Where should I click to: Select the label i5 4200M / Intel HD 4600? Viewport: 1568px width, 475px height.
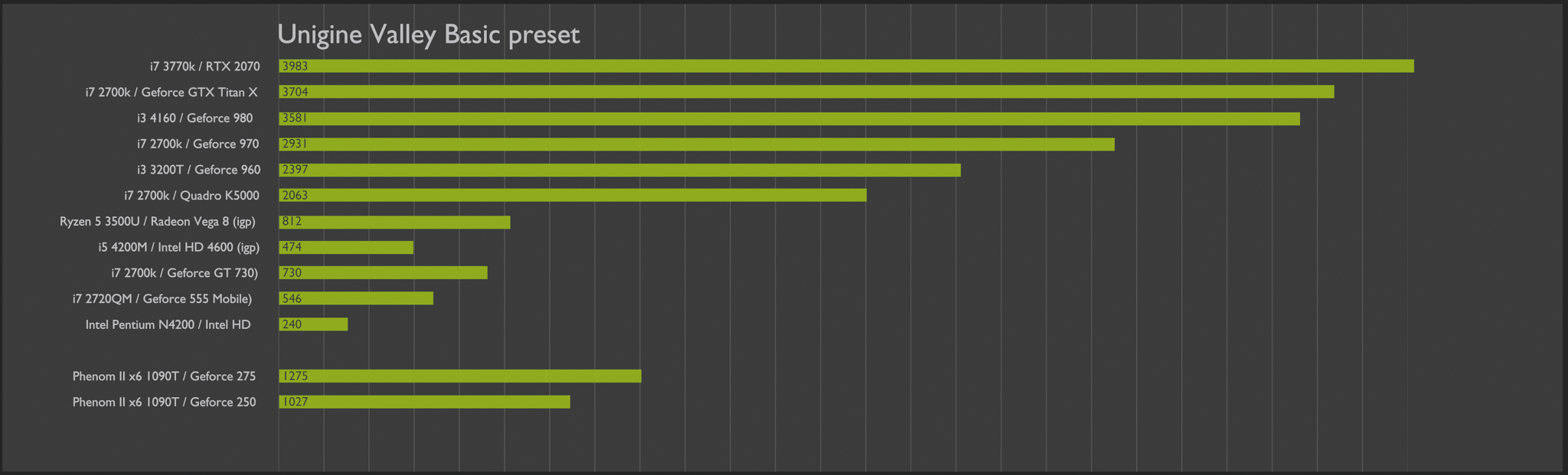(179, 248)
